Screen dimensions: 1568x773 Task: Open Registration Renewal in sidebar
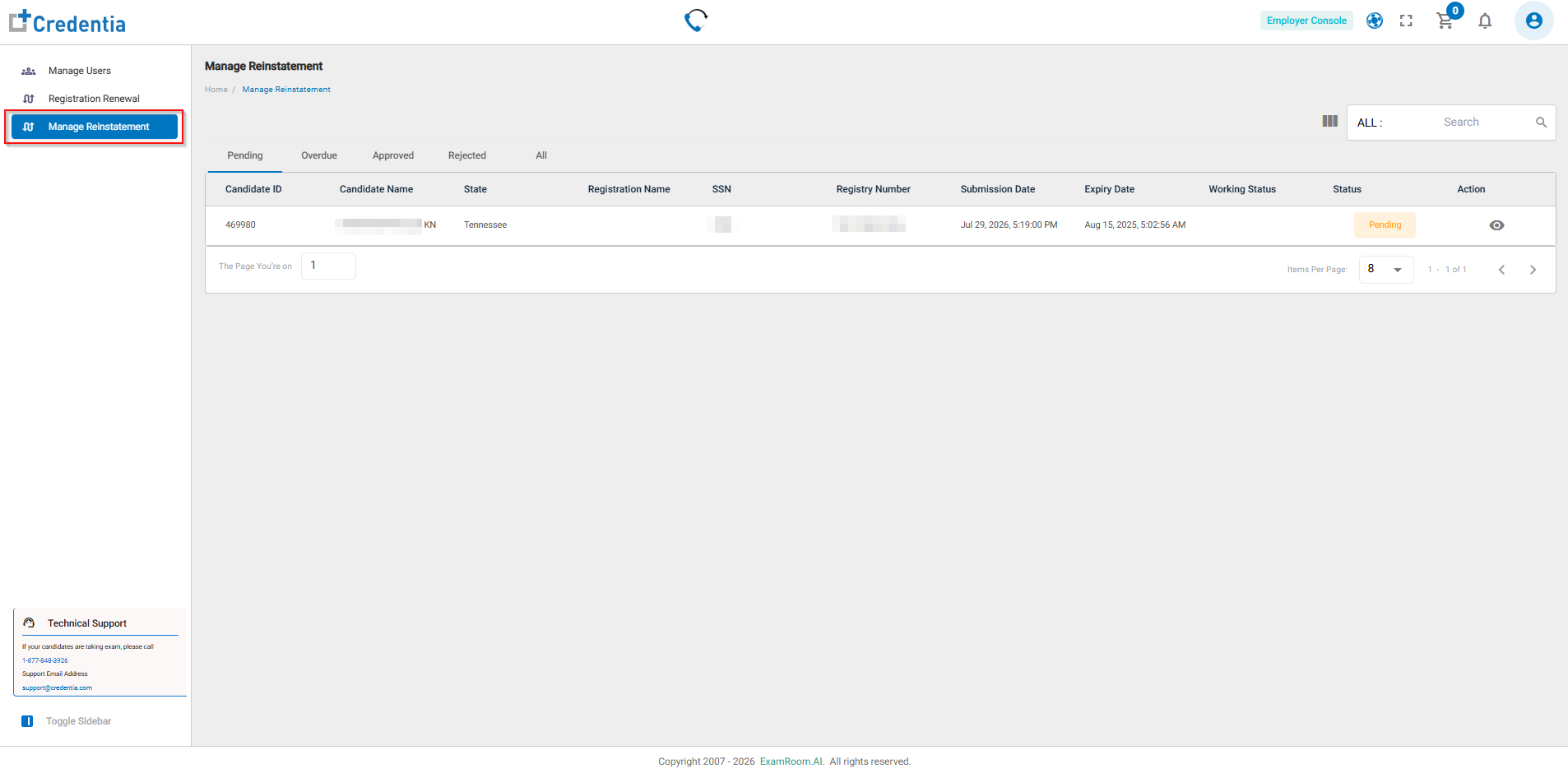(95, 99)
